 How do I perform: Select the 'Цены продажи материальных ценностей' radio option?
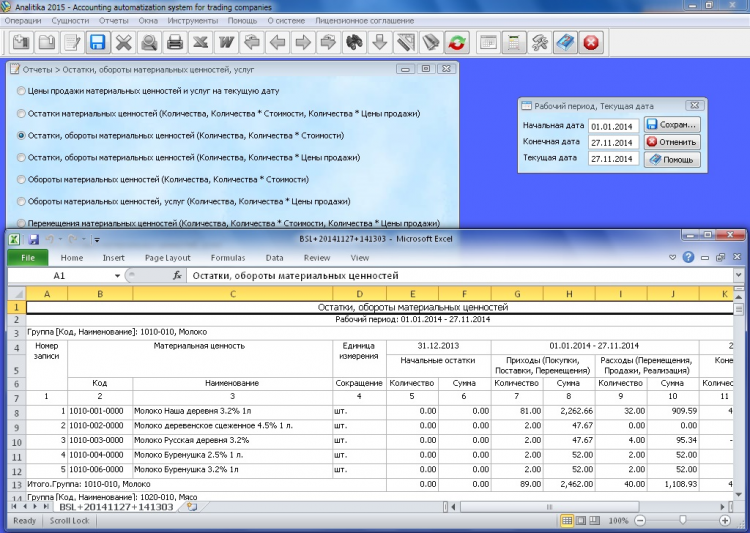pyautogui.click(x=22, y=91)
